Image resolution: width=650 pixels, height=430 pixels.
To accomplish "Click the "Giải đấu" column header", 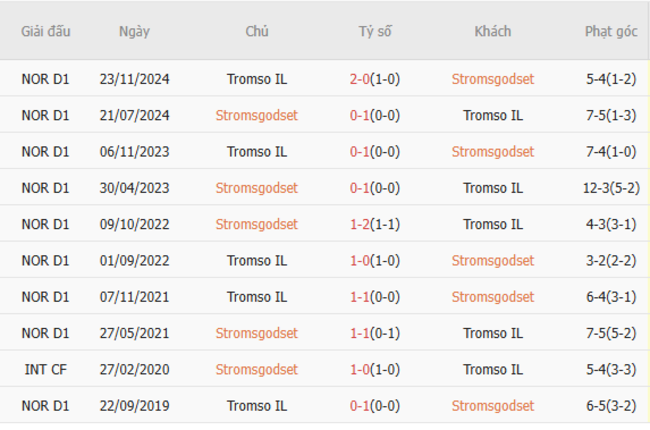I will pyautogui.click(x=46, y=31).
